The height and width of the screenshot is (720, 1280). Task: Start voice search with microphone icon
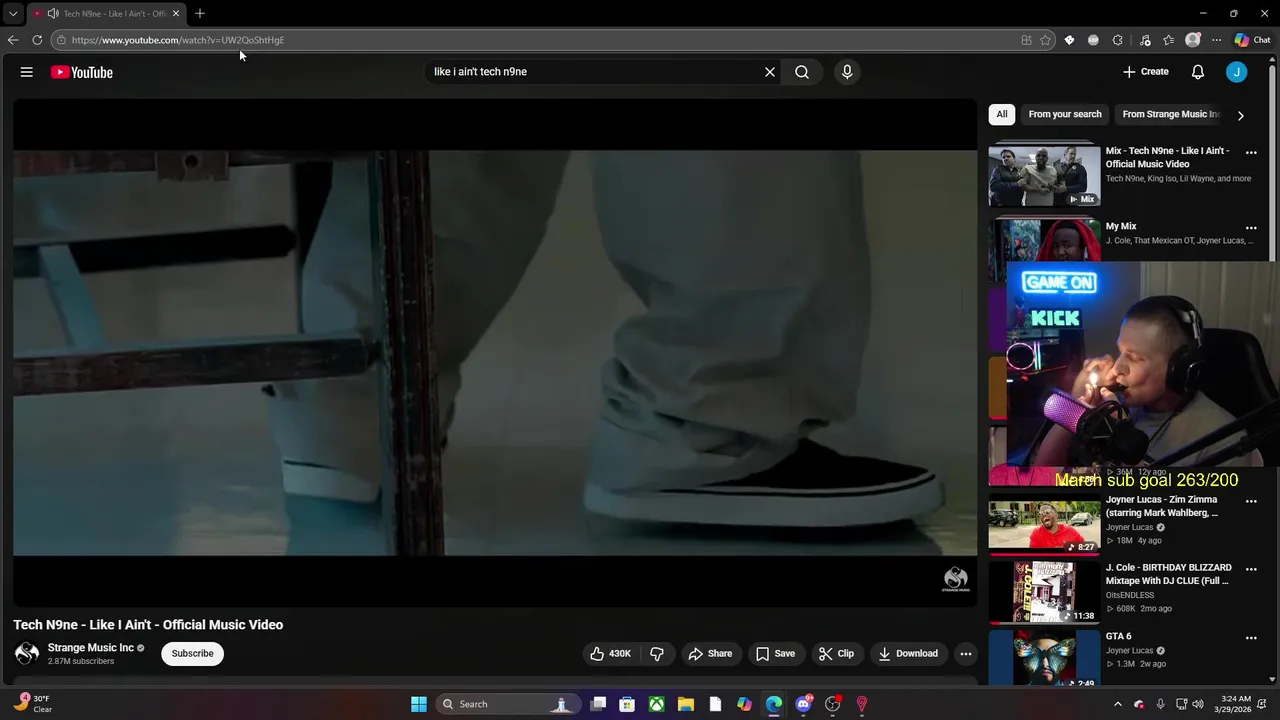pyautogui.click(x=847, y=72)
